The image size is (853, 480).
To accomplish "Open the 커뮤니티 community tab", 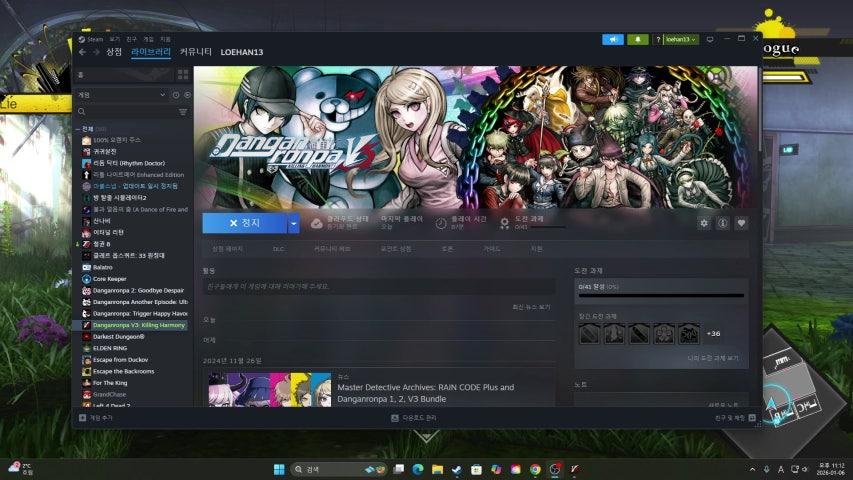I will (x=195, y=51).
